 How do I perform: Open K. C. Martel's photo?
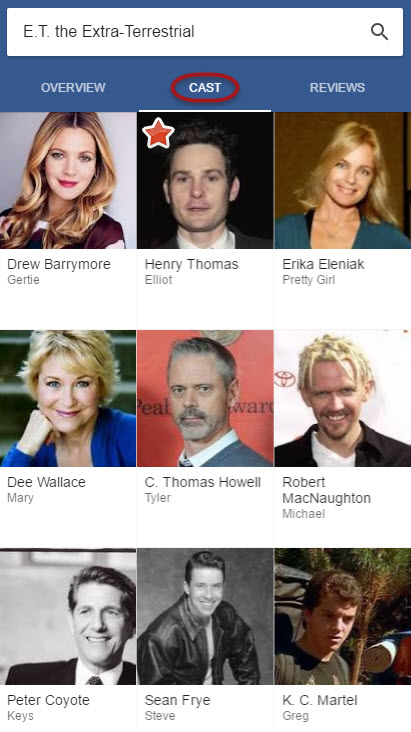point(343,616)
